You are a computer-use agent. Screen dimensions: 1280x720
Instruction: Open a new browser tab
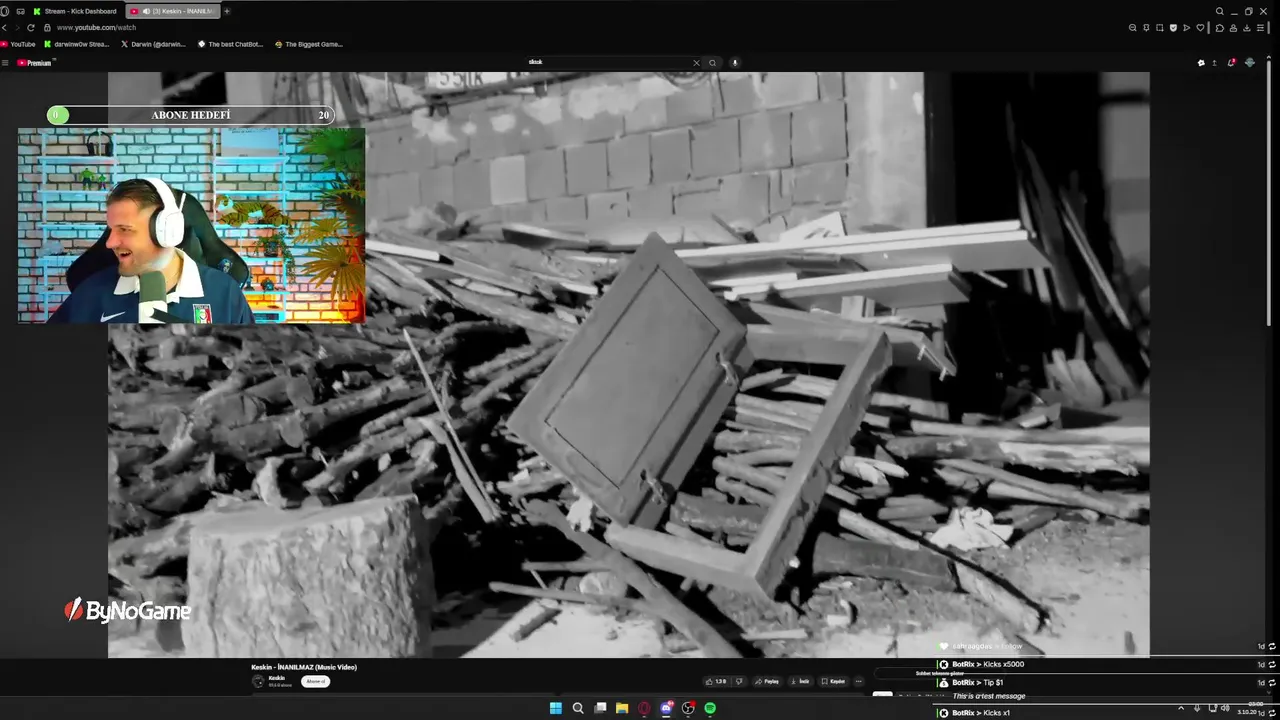tap(227, 11)
